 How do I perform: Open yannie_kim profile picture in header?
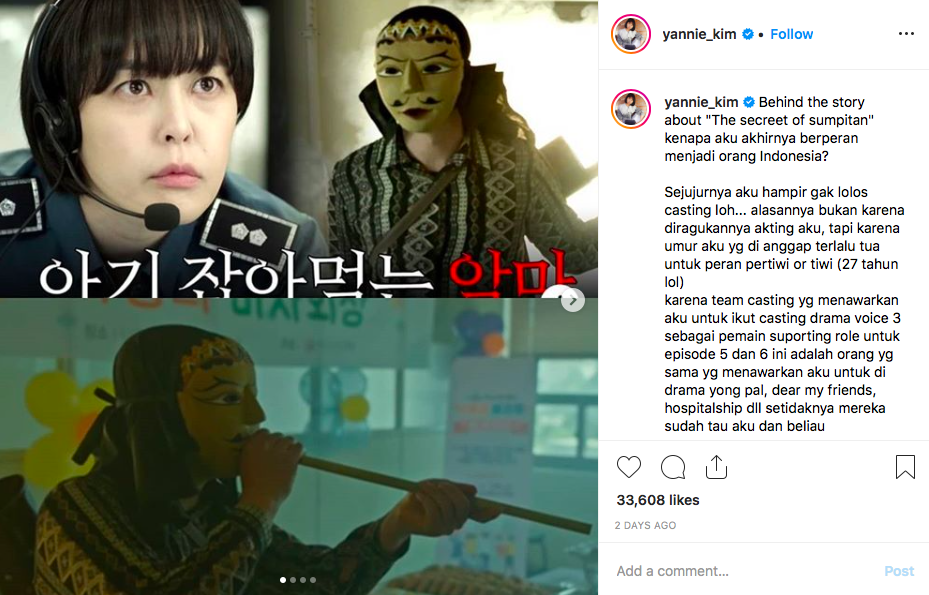click(631, 34)
